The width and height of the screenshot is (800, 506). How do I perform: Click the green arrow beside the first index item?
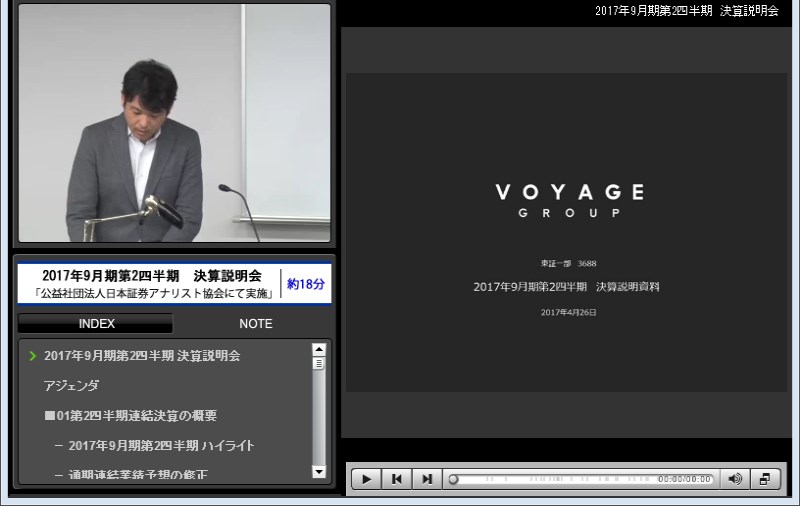pos(33,356)
